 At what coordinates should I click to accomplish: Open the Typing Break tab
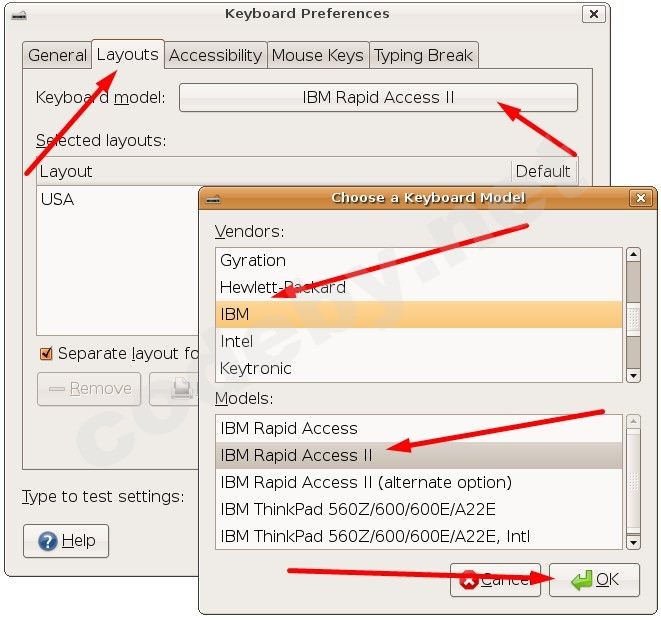(x=424, y=55)
